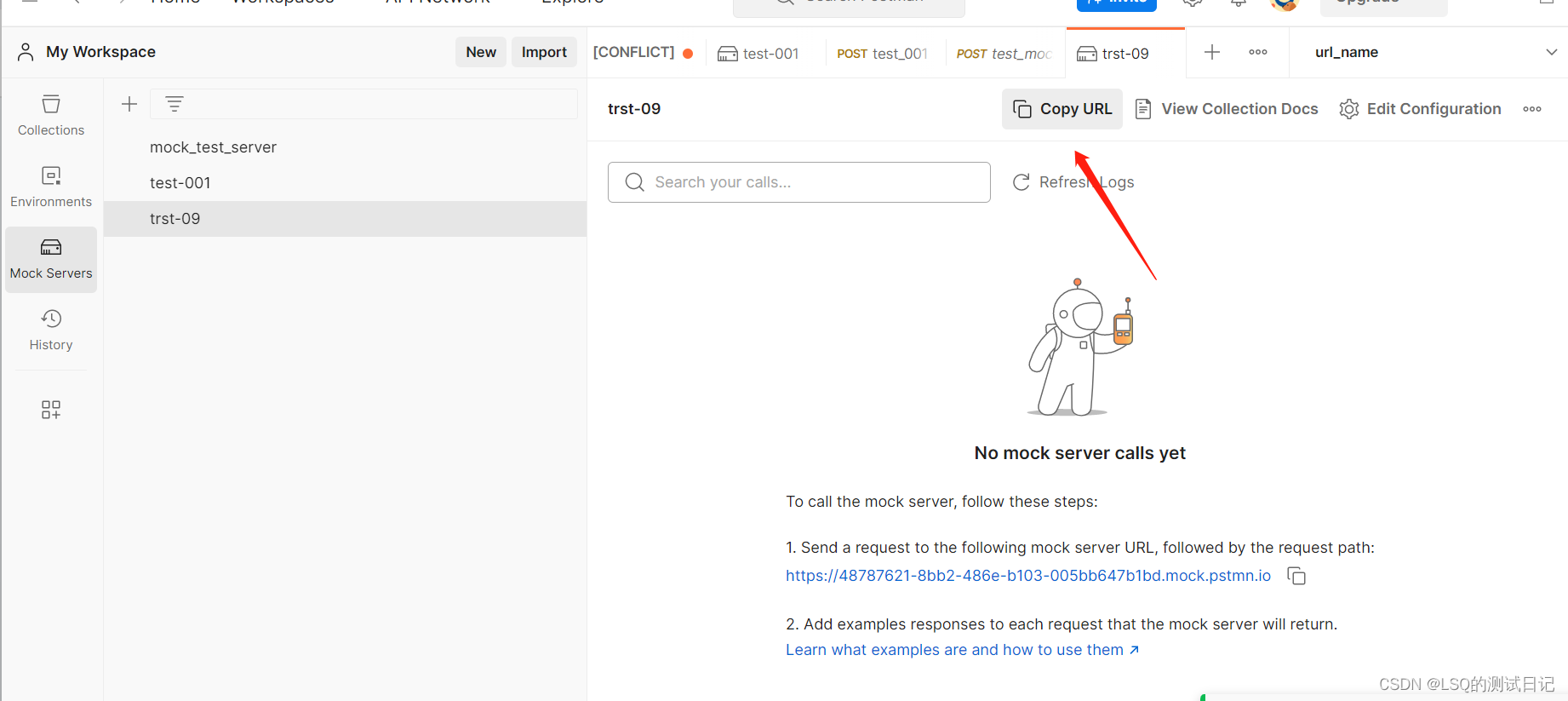Viewport: 1568px width, 701px height.
Task: Select trst-09 in the mock servers list
Action: pyautogui.click(x=345, y=219)
